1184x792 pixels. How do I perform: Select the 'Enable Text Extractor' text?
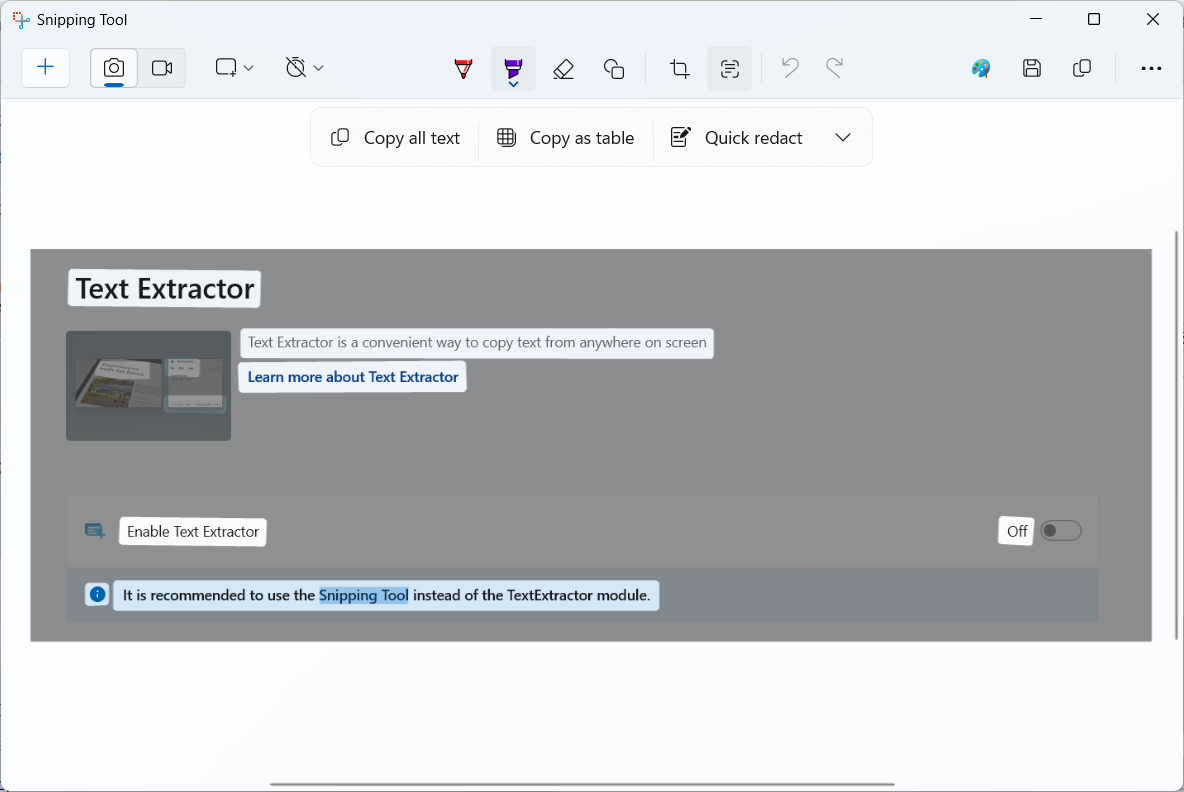click(x=193, y=532)
